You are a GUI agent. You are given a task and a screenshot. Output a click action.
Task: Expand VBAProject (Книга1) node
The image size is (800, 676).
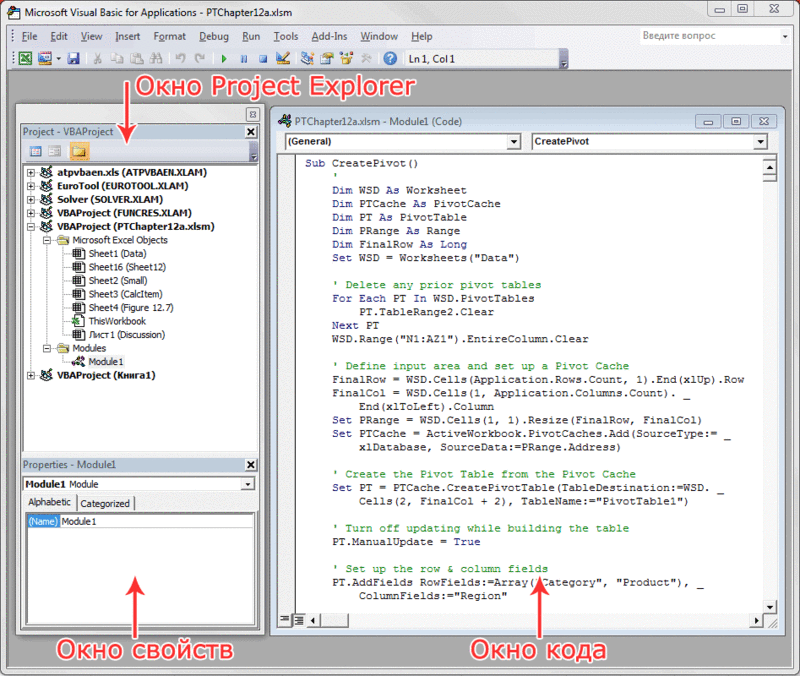tap(31, 375)
